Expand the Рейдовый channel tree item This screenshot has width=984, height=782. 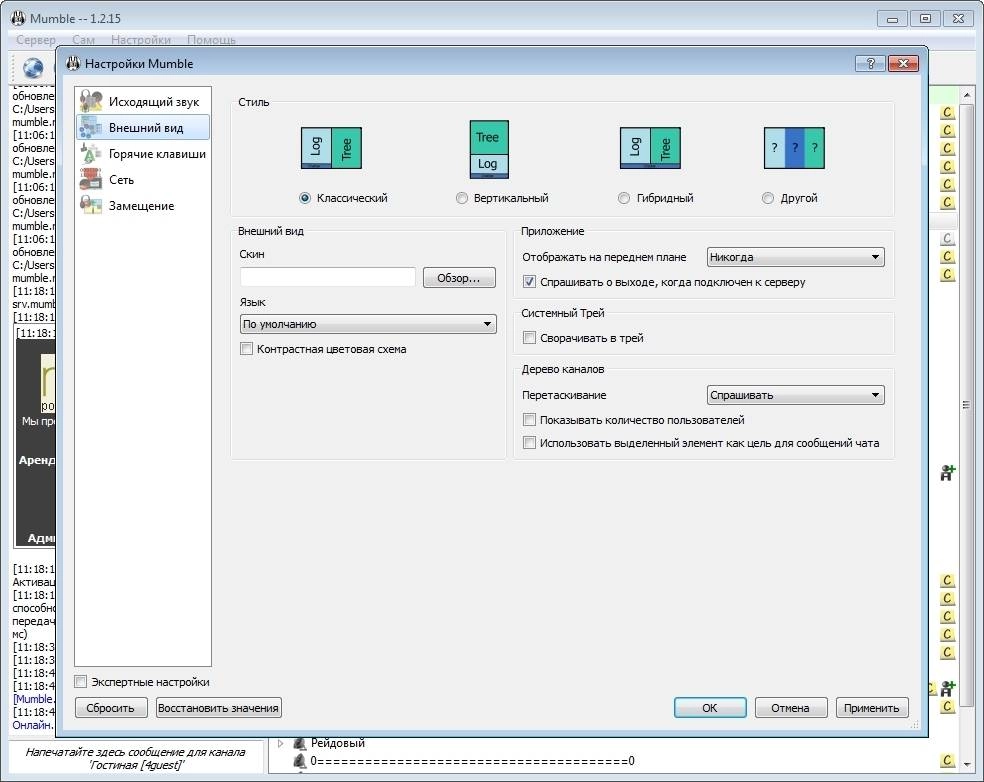tap(281, 743)
